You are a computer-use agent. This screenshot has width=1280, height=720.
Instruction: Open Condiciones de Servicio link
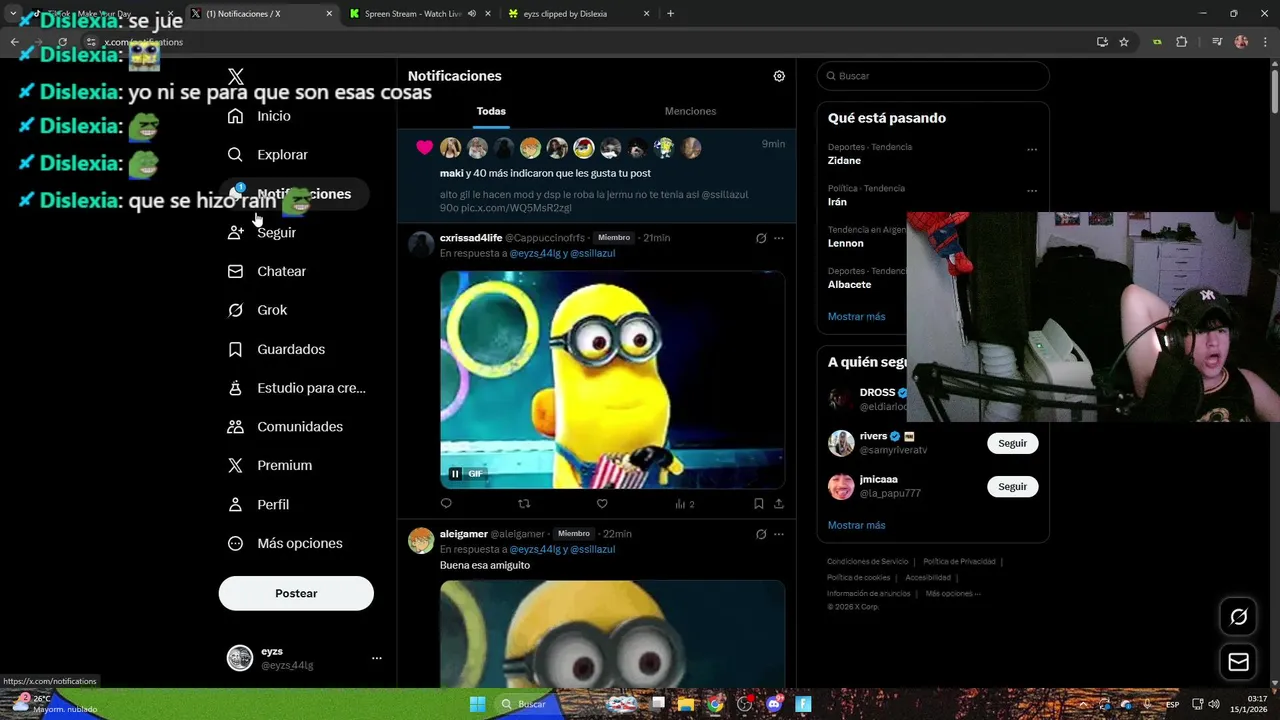click(x=868, y=562)
